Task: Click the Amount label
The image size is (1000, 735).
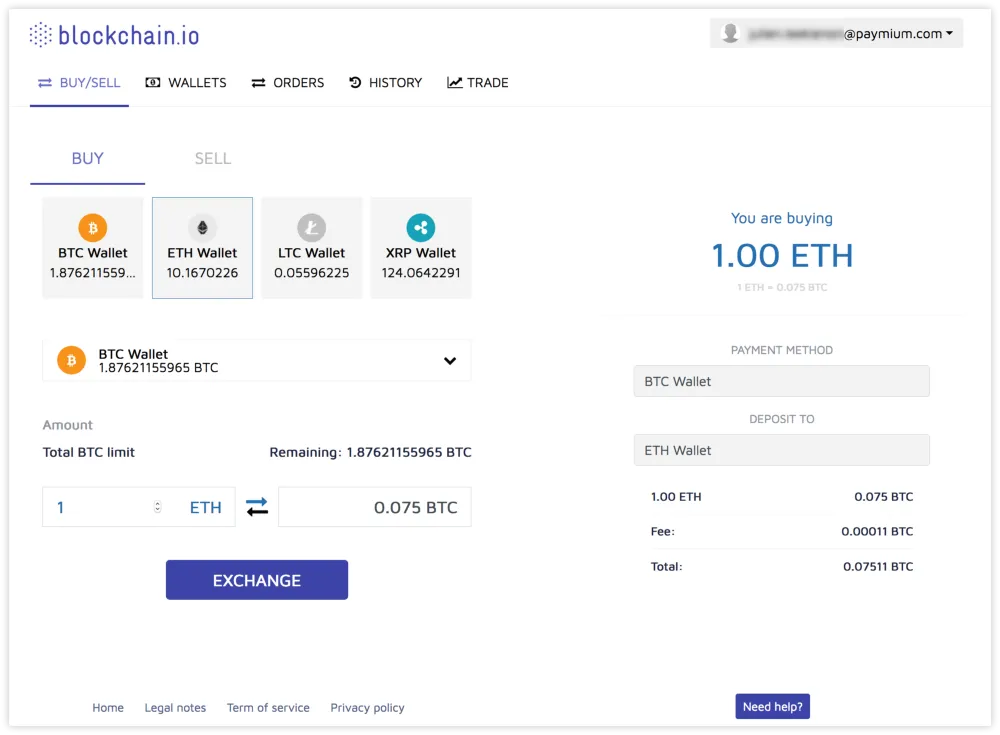Action: [68, 425]
